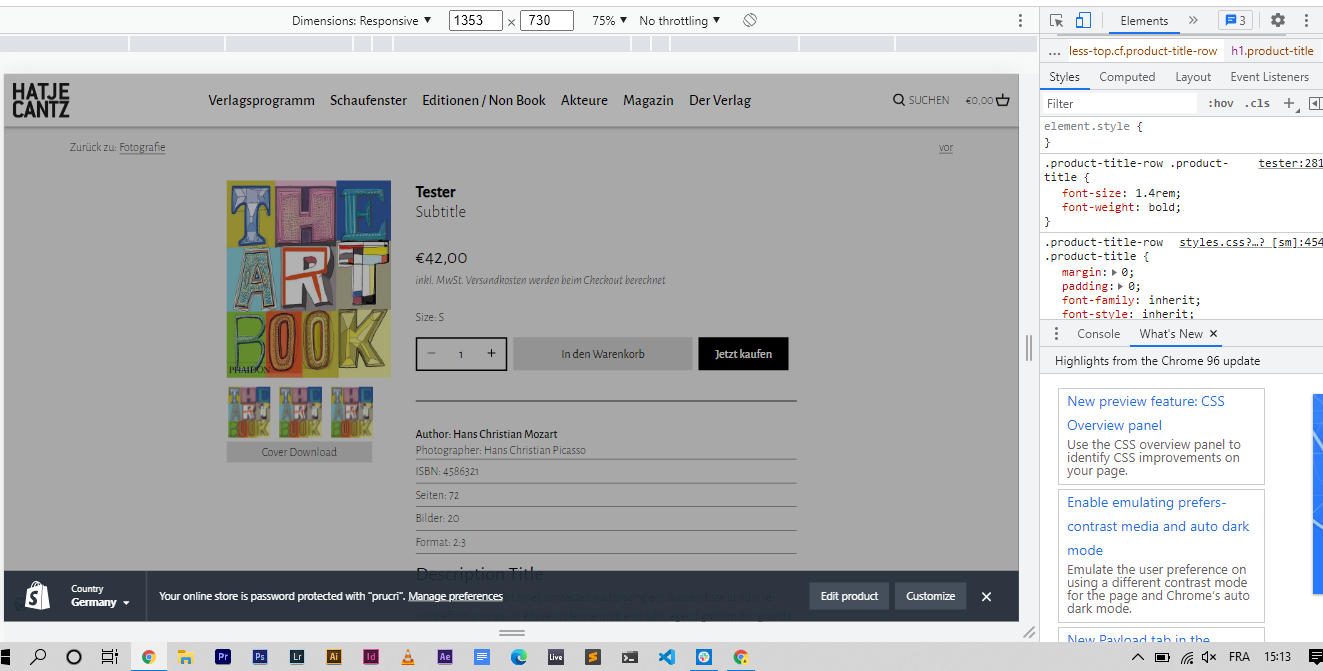Click the rotate screen icon in device toolbar
Image resolution: width=1323 pixels, height=671 pixels.
(x=750, y=20)
